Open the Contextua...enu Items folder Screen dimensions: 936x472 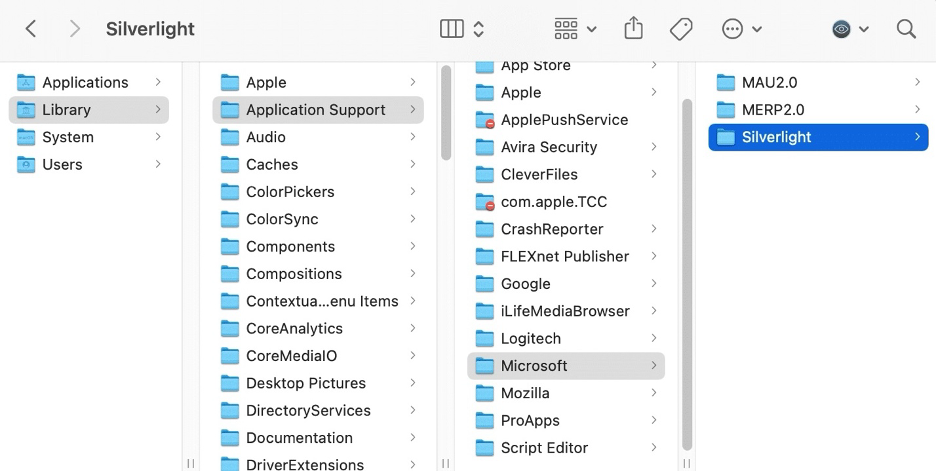pyautogui.click(x=318, y=301)
